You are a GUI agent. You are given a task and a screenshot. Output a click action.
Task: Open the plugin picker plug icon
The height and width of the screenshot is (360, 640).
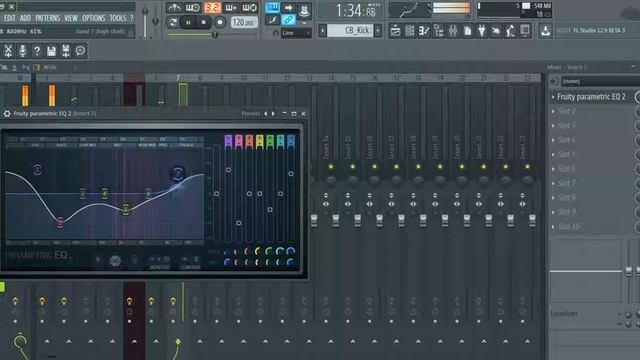[x=482, y=31]
